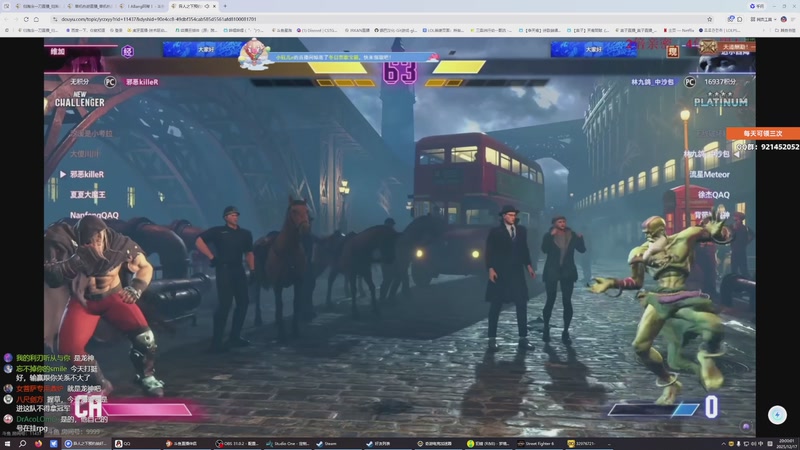The width and height of the screenshot is (800, 450).
Task: Click the 邪恶killeR lobby list entry
Action: pyautogui.click(x=87, y=174)
